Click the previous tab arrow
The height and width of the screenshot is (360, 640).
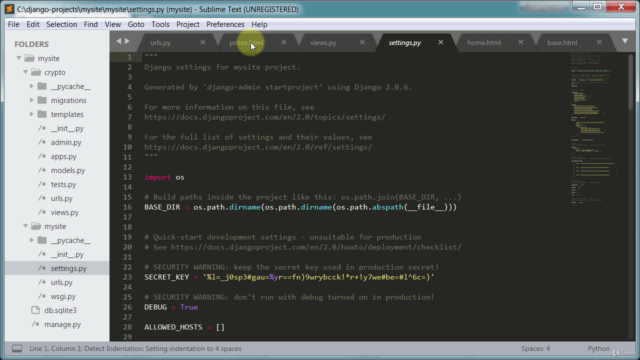(119, 41)
